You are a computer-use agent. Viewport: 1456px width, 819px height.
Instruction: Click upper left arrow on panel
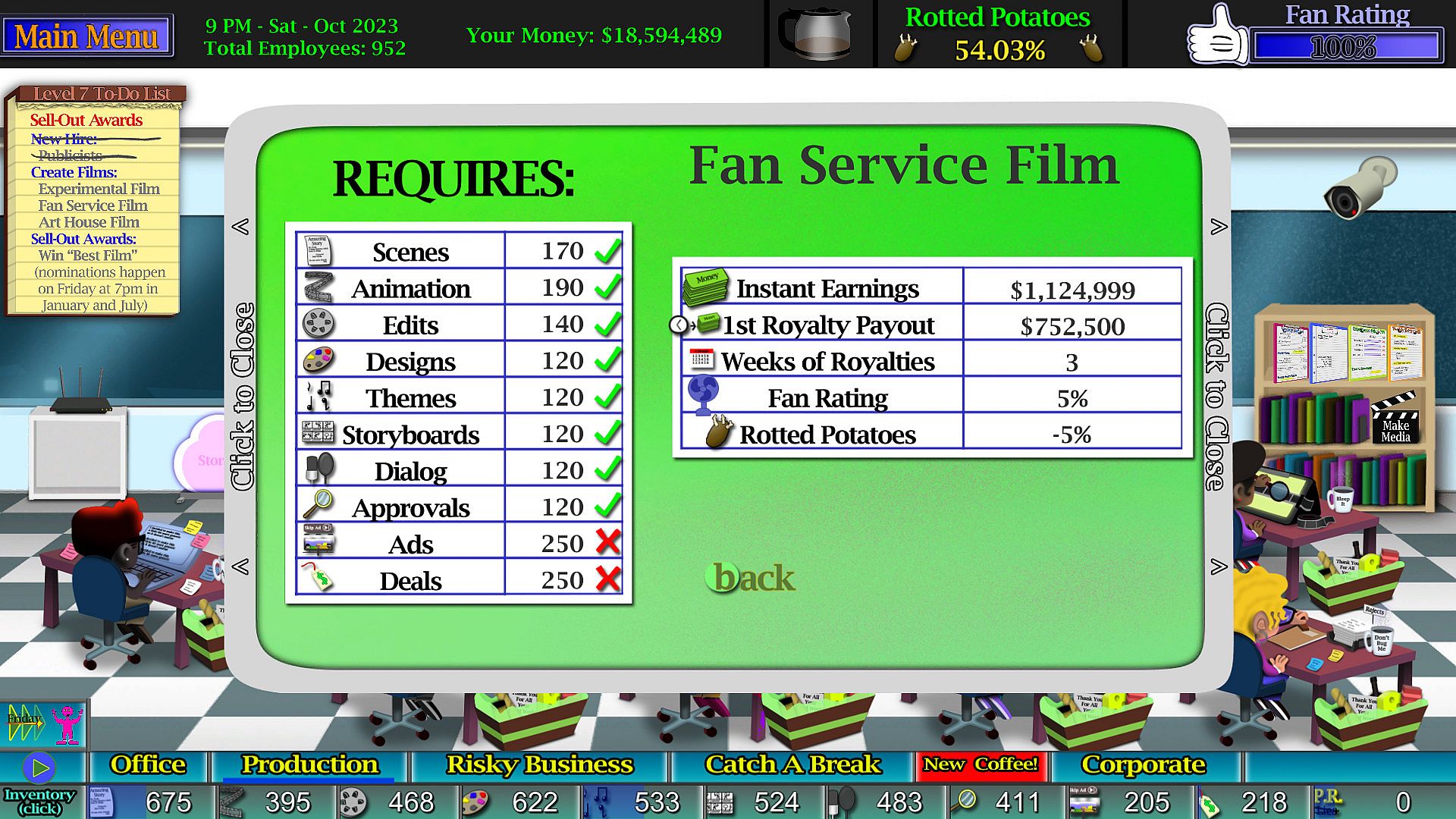(240, 227)
